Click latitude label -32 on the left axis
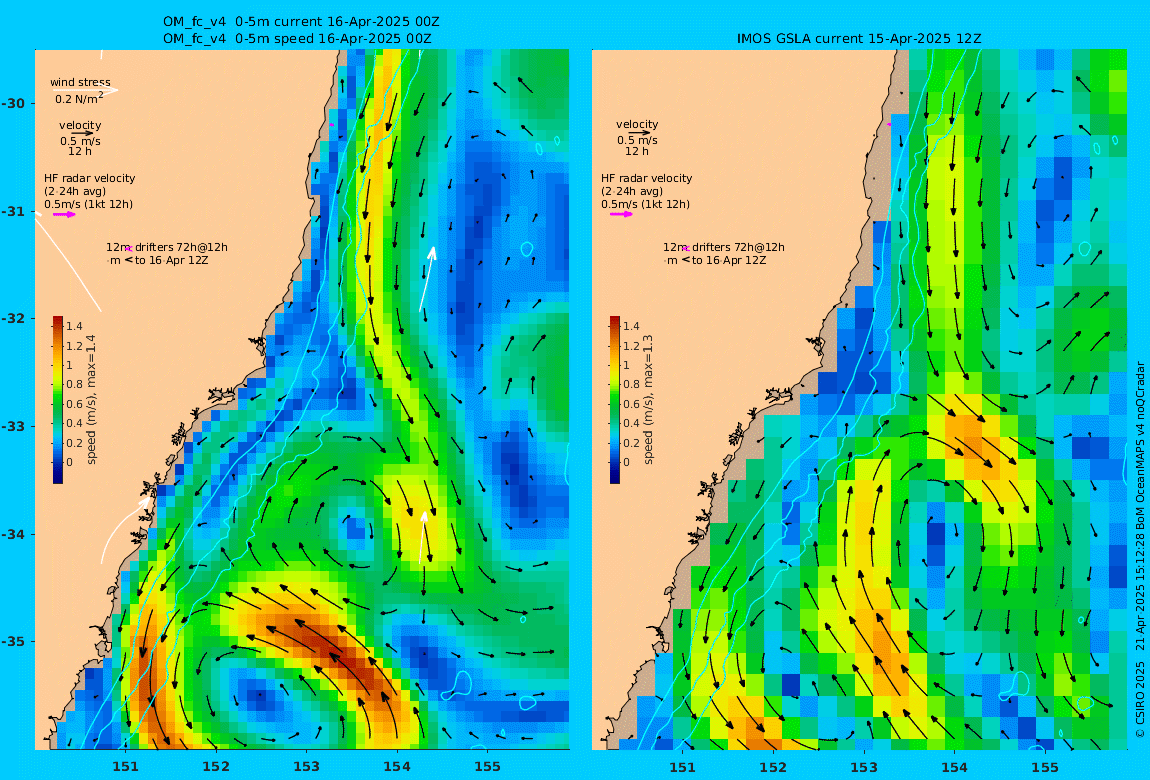 [x=13, y=319]
